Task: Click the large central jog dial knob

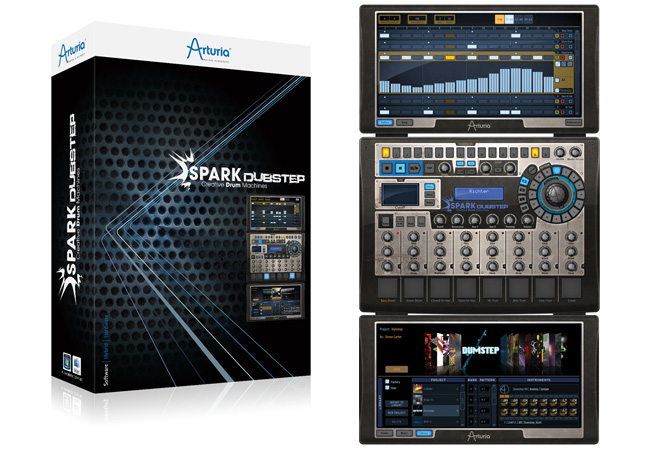Action: [x=557, y=194]
